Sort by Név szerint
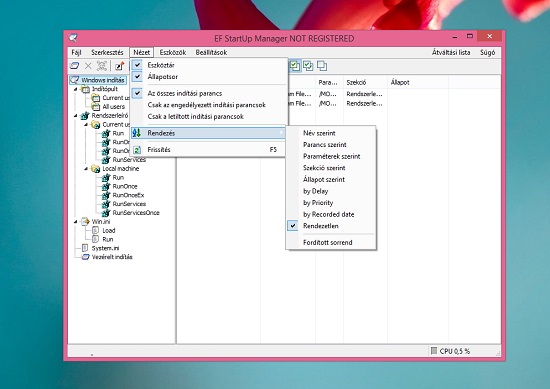 [331, 133]
